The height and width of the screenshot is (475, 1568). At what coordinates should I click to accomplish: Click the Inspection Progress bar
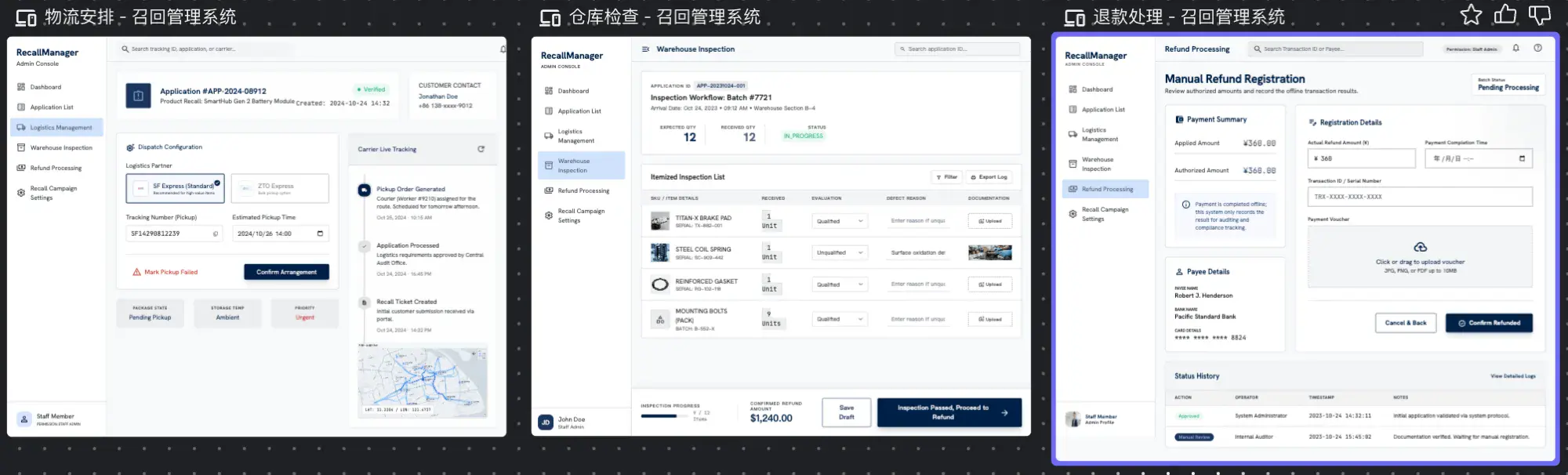[x=665, y=416]
